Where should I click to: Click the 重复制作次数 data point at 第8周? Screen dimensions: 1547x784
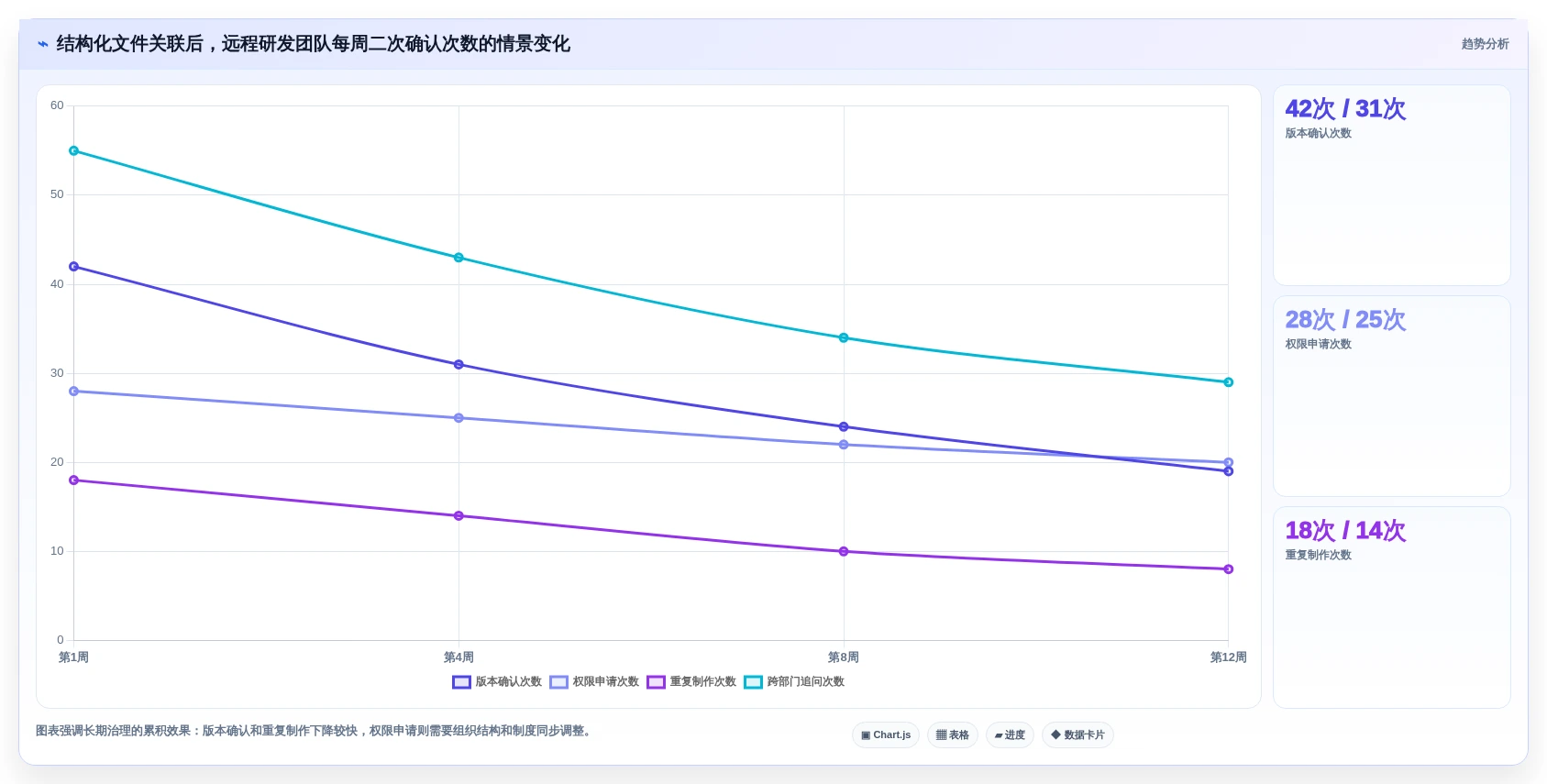point(844,552)
